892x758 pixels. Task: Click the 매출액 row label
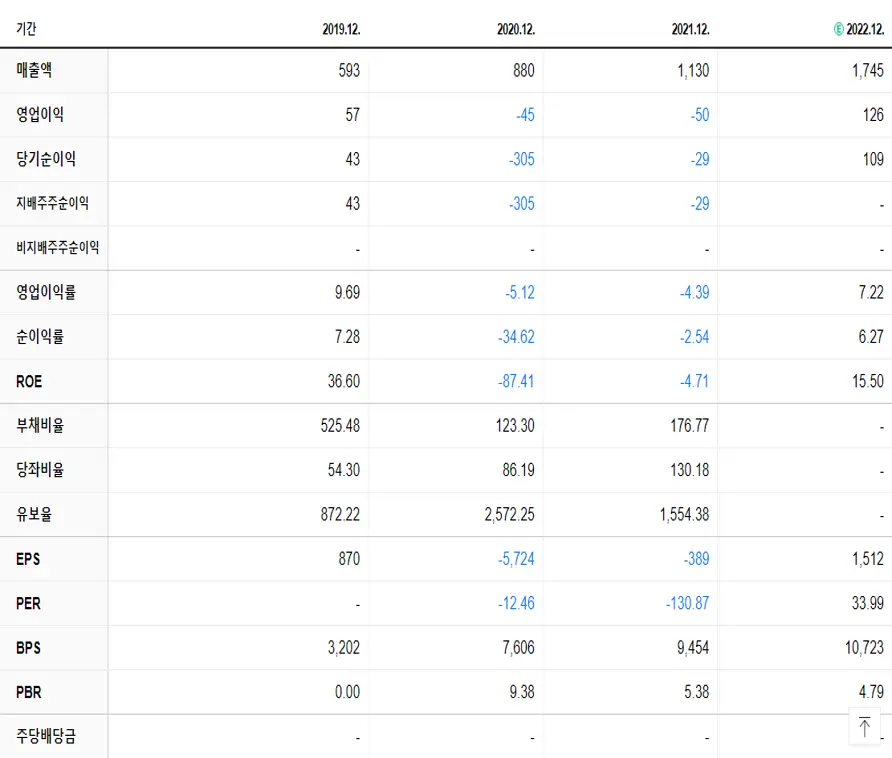(34, 70)
